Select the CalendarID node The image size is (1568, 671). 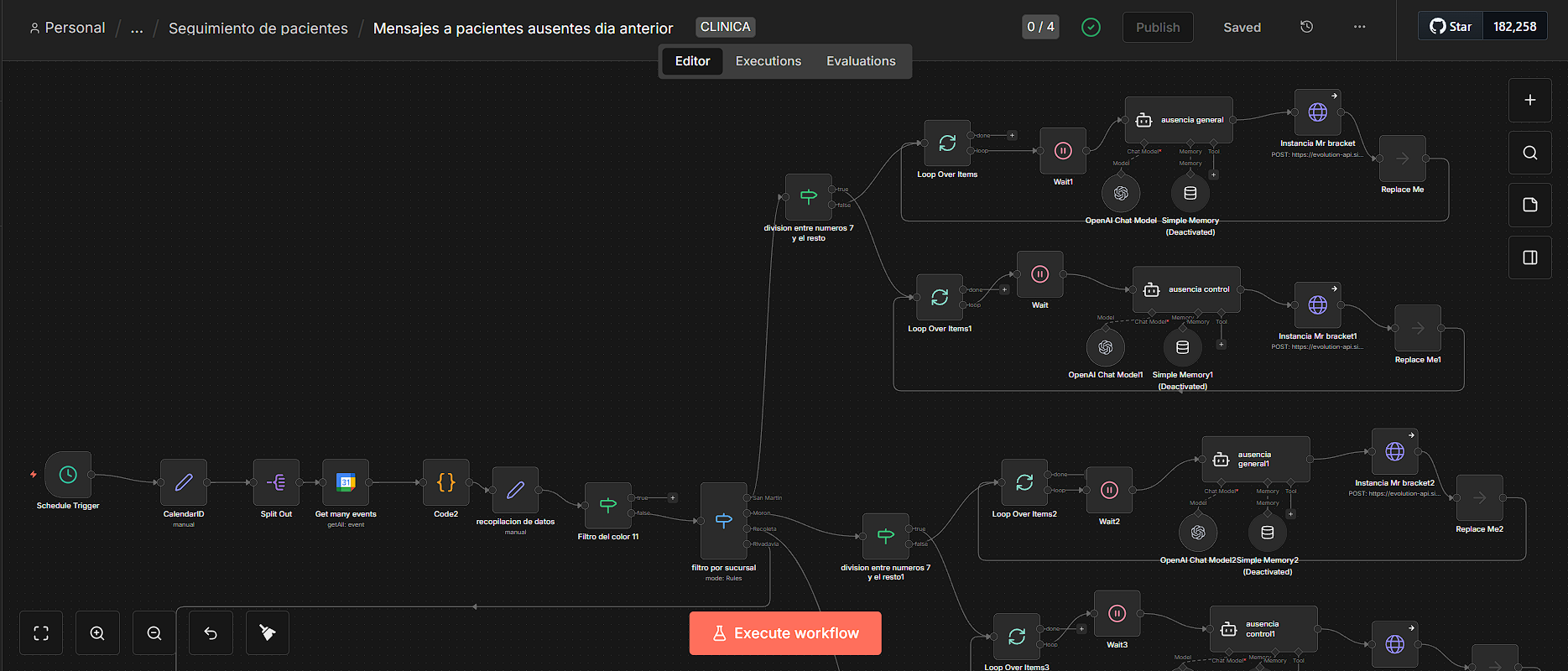coord(184,482)
